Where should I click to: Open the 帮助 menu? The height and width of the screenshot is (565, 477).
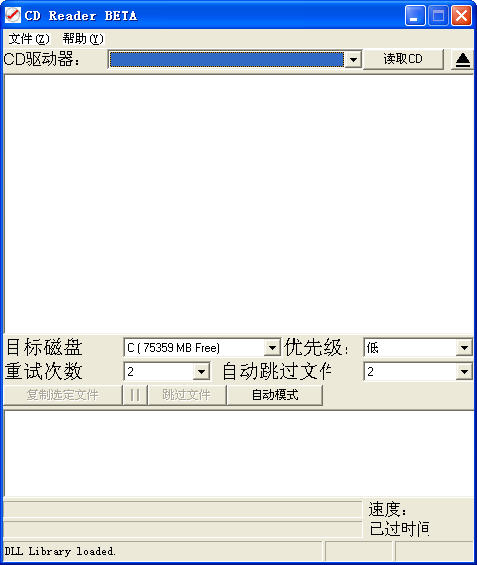pyautogui.click(x=83, y=39)
